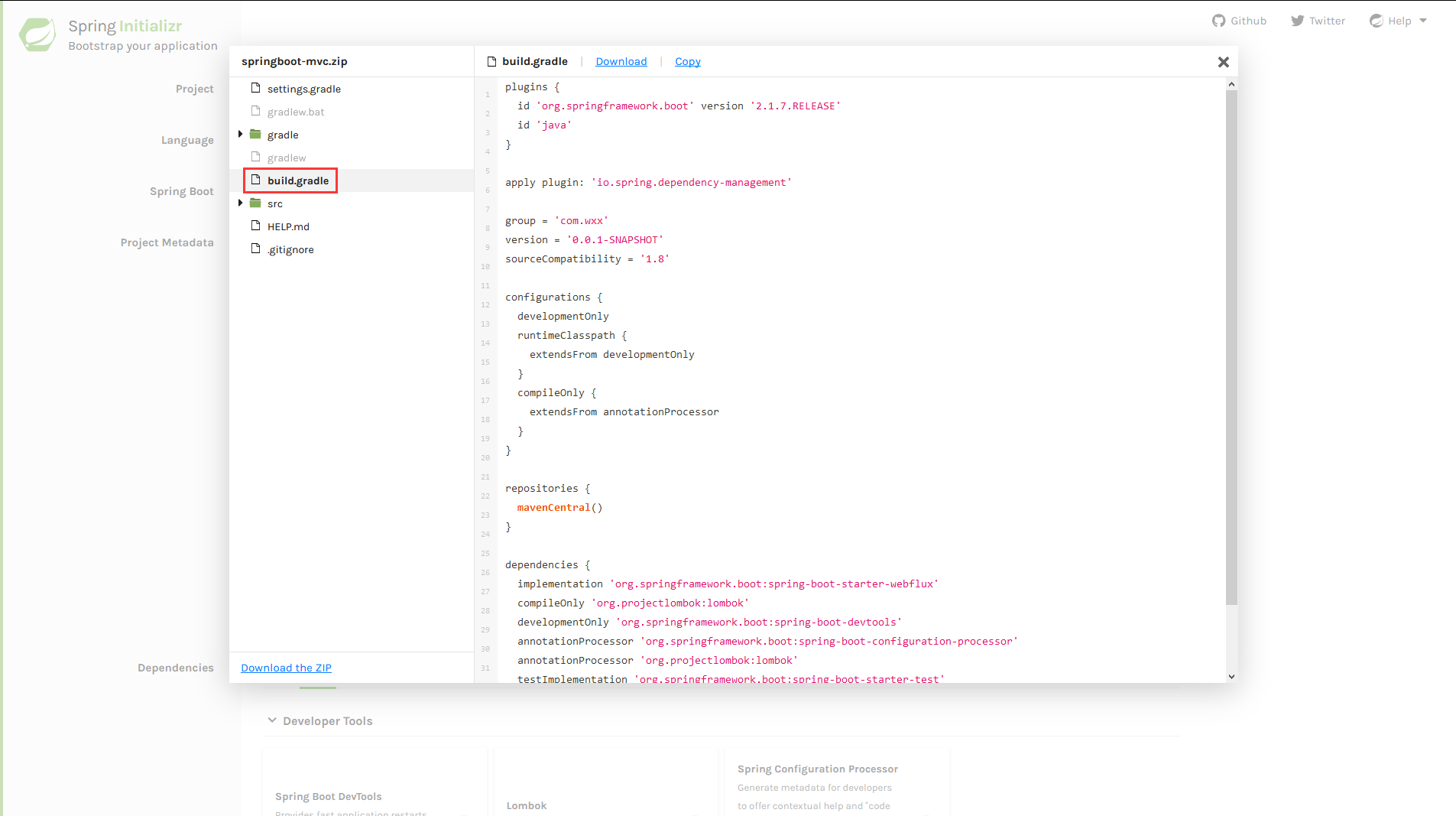Click the .gitignore file icon
The height and width of the screenshot is (816, 1456).
256,249
